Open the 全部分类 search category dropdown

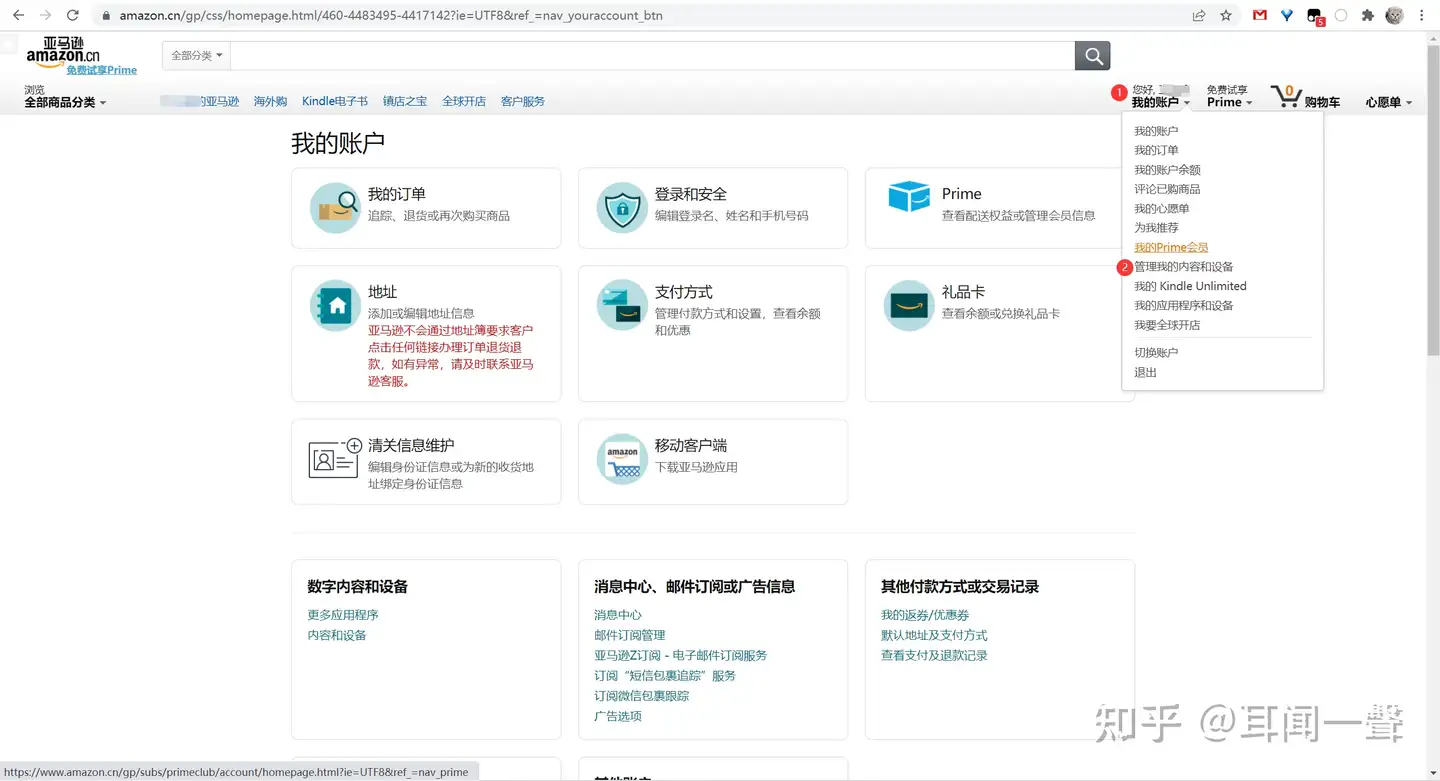click(x=196, y=56)
